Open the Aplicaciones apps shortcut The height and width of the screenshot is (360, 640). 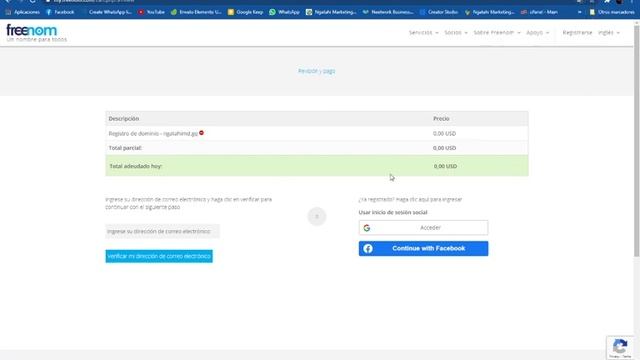(x=23, y=12)
